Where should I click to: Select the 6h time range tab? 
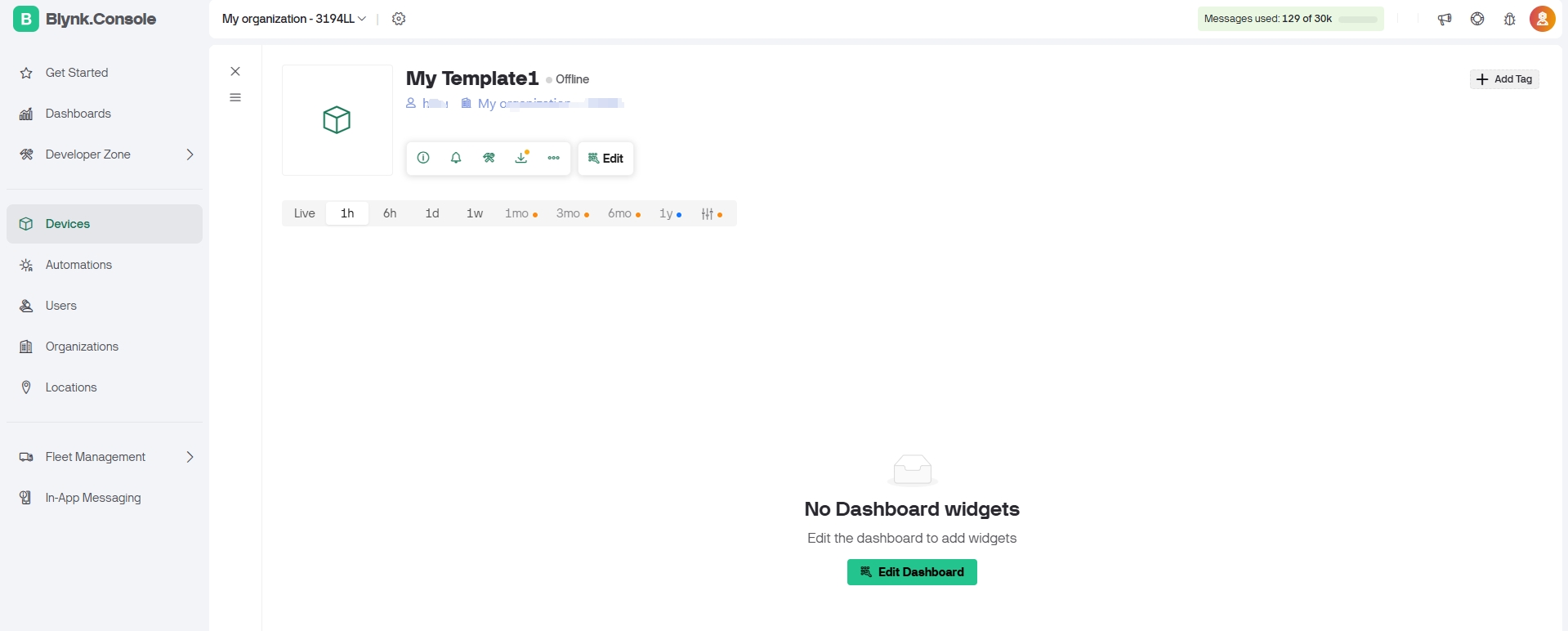tap(390, 213)
